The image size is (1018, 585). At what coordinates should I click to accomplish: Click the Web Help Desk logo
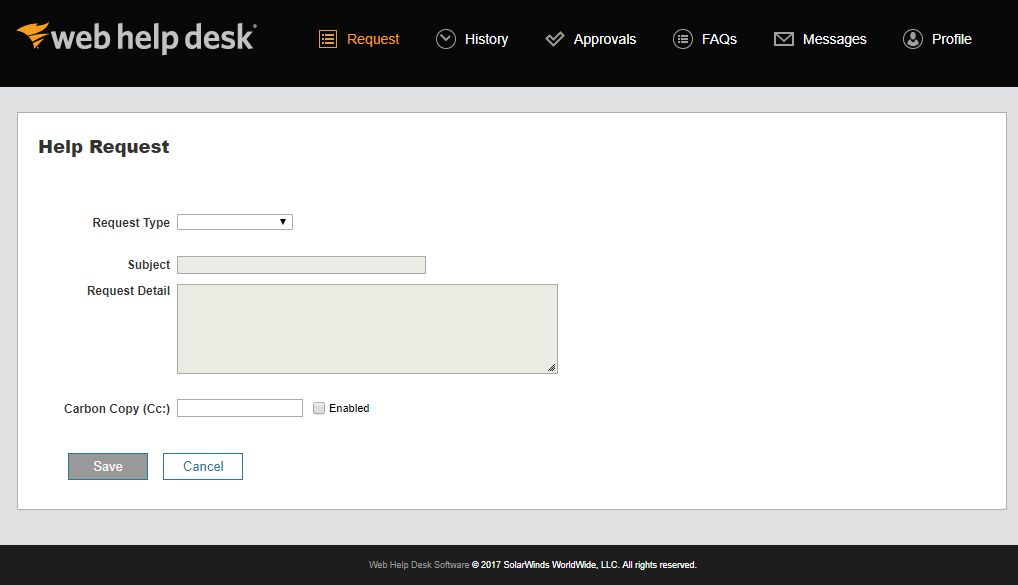click(137, 37)
